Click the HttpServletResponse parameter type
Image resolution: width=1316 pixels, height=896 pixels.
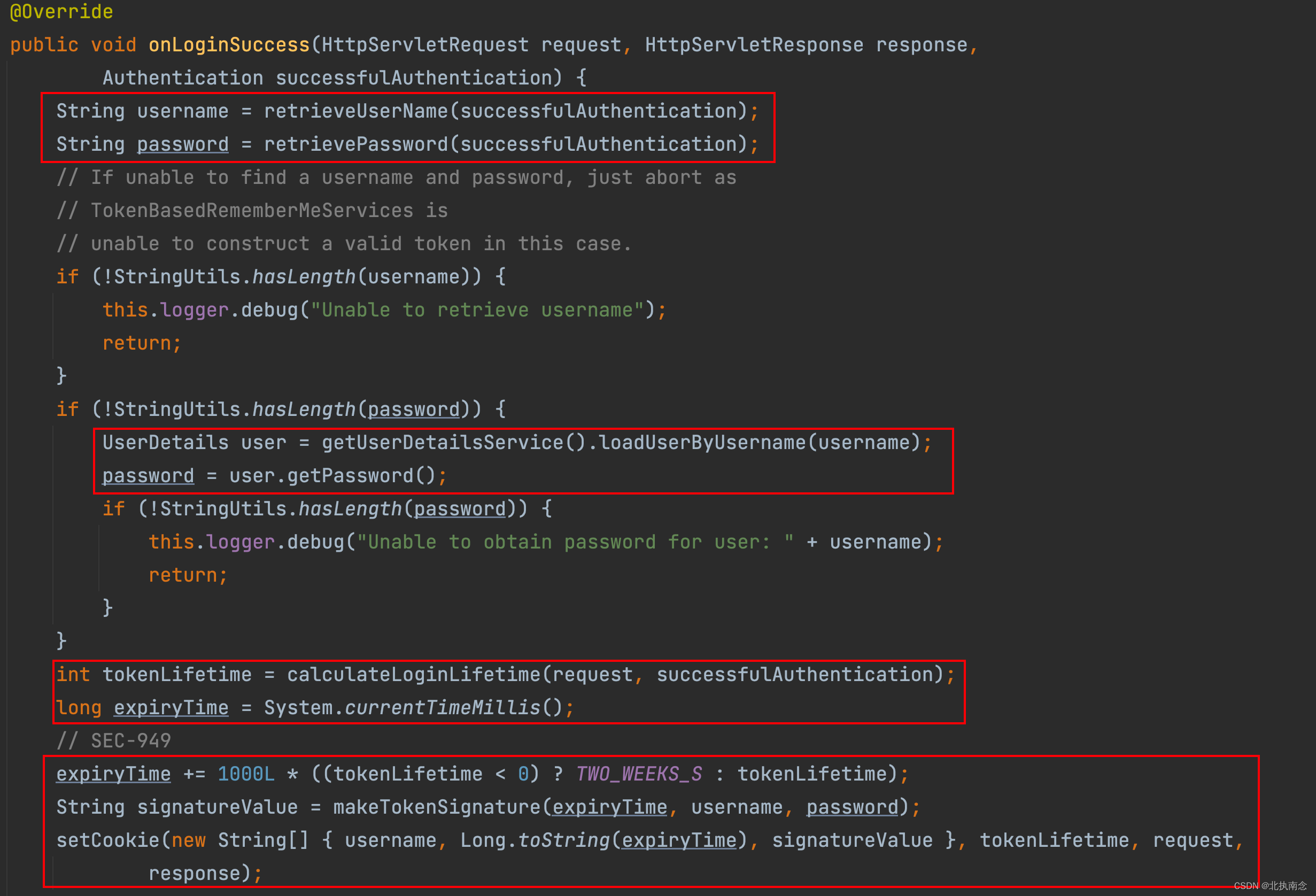754,45
